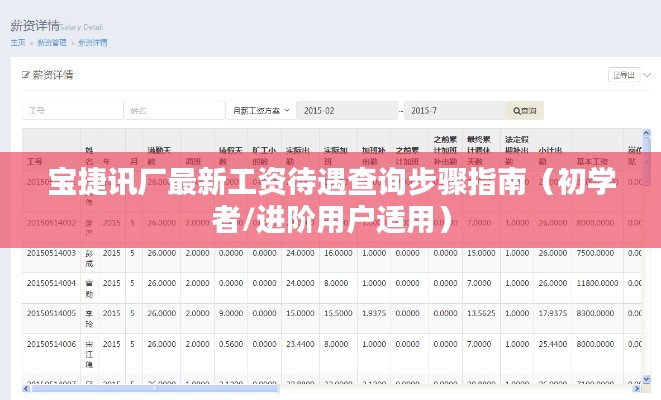The image size is (661, 400).
Task: Select the employee ID cell 20150514004
Action: [x=51, y=283]
